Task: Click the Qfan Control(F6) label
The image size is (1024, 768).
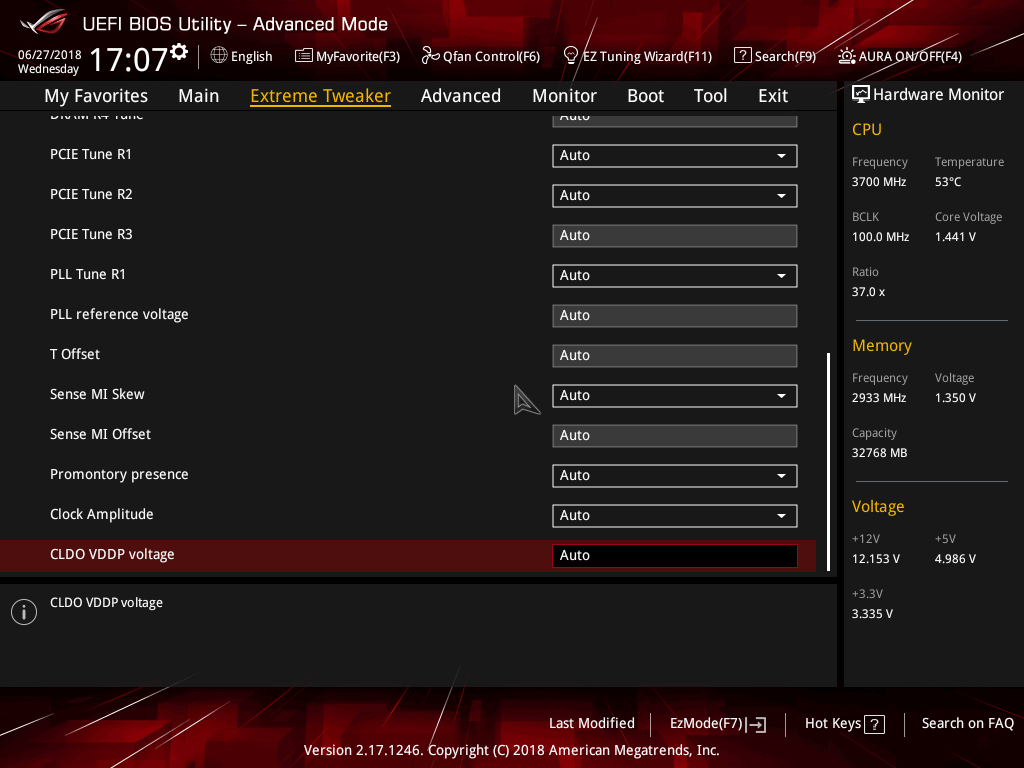Action: point(491,56)
